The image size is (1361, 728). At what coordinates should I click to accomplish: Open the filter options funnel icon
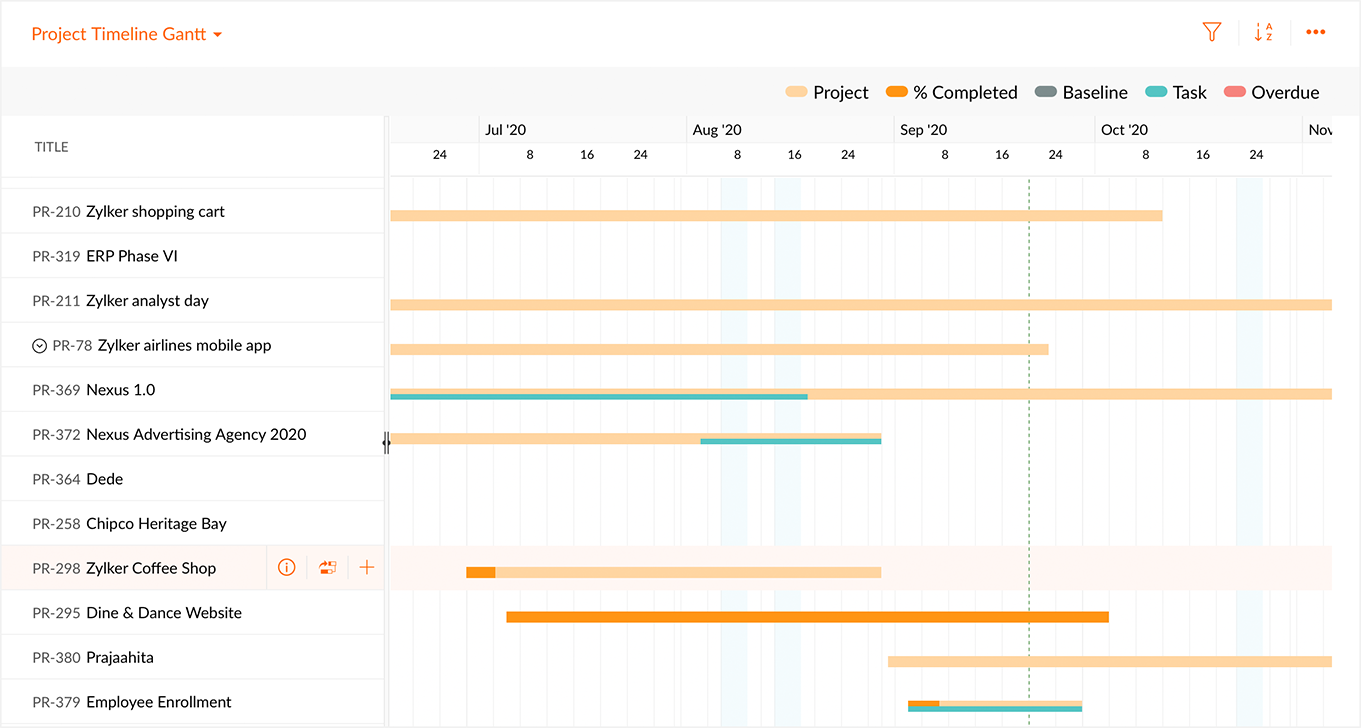click(1211, 32)
